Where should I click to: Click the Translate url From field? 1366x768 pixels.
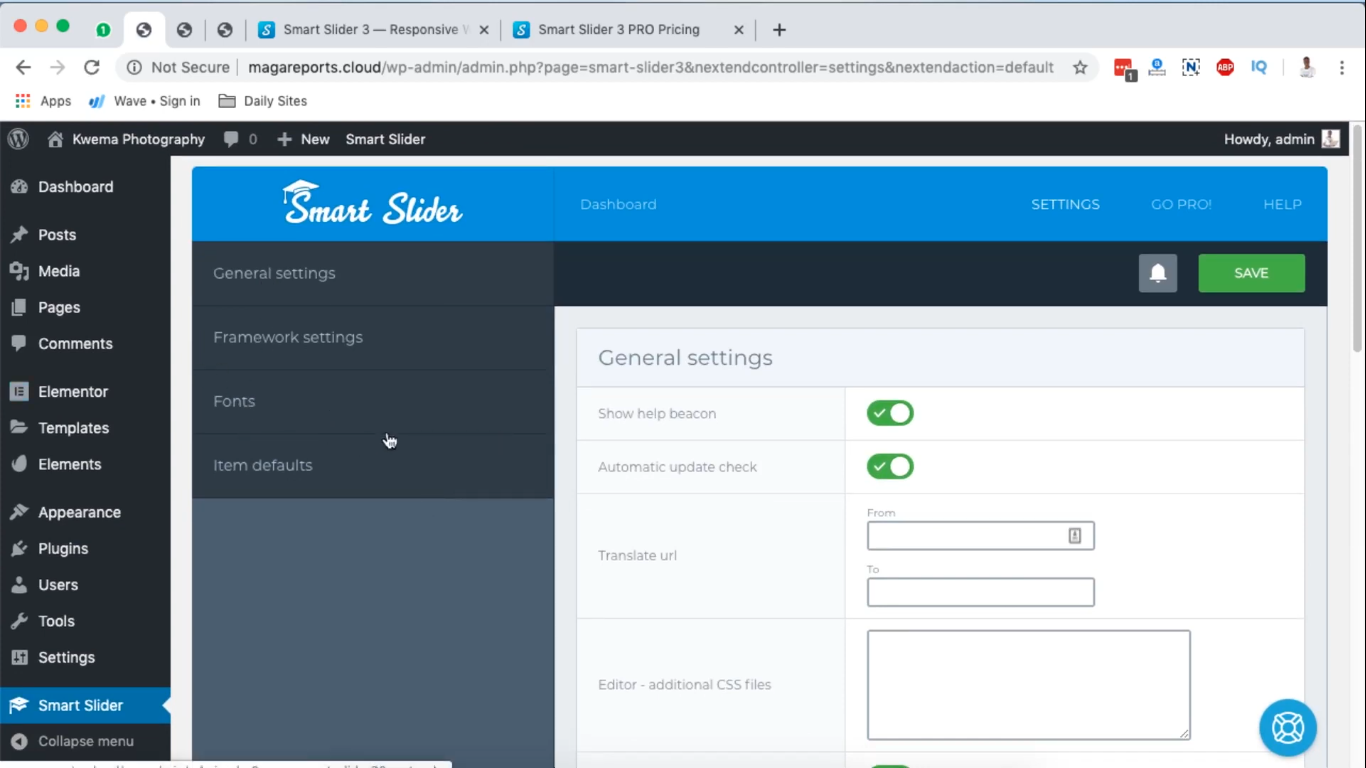click(x=980, y=535)
